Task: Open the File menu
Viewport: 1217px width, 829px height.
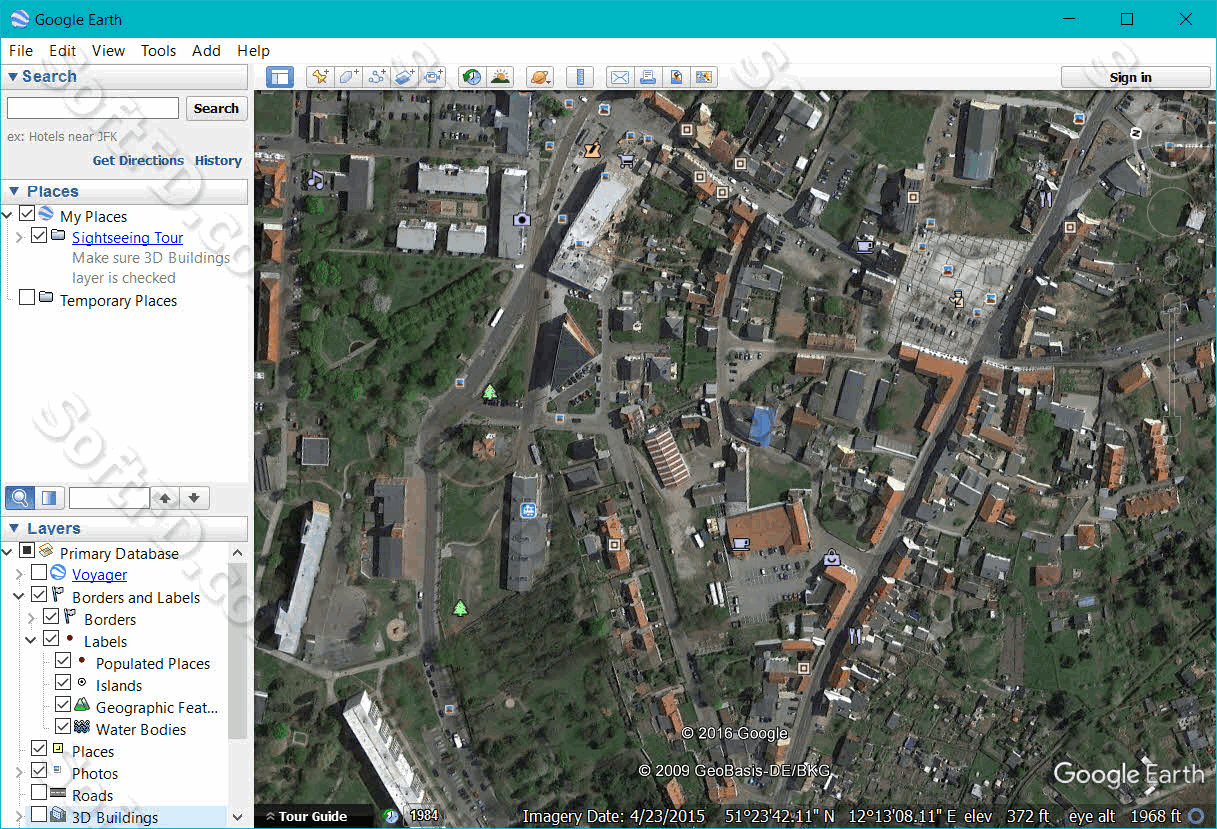Action: (21, 51)
